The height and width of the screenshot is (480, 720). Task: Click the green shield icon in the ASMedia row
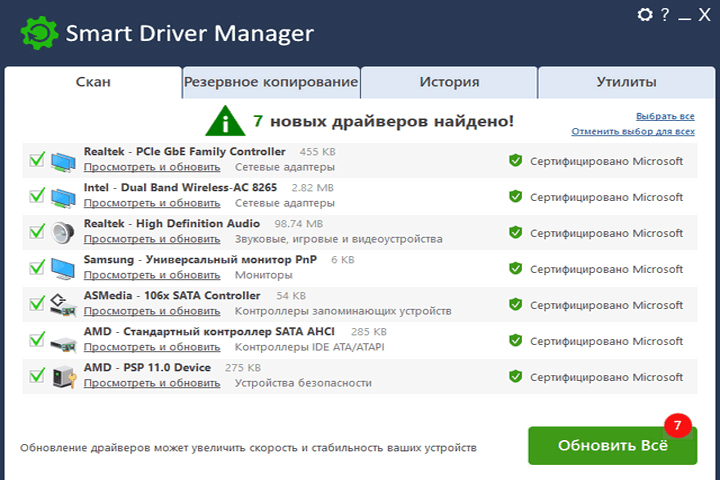(516, 304)
